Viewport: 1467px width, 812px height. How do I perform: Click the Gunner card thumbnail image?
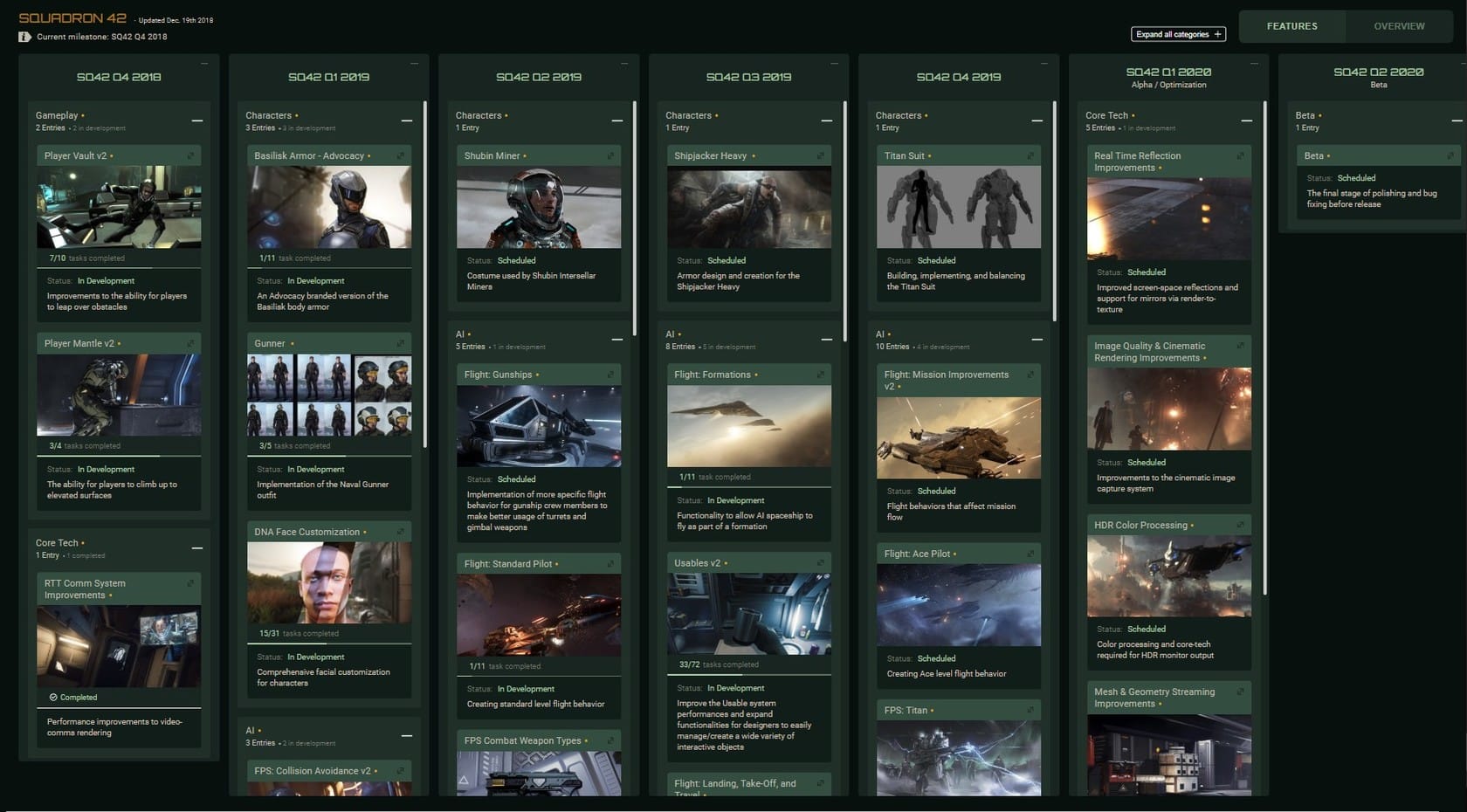coord(329,395)
